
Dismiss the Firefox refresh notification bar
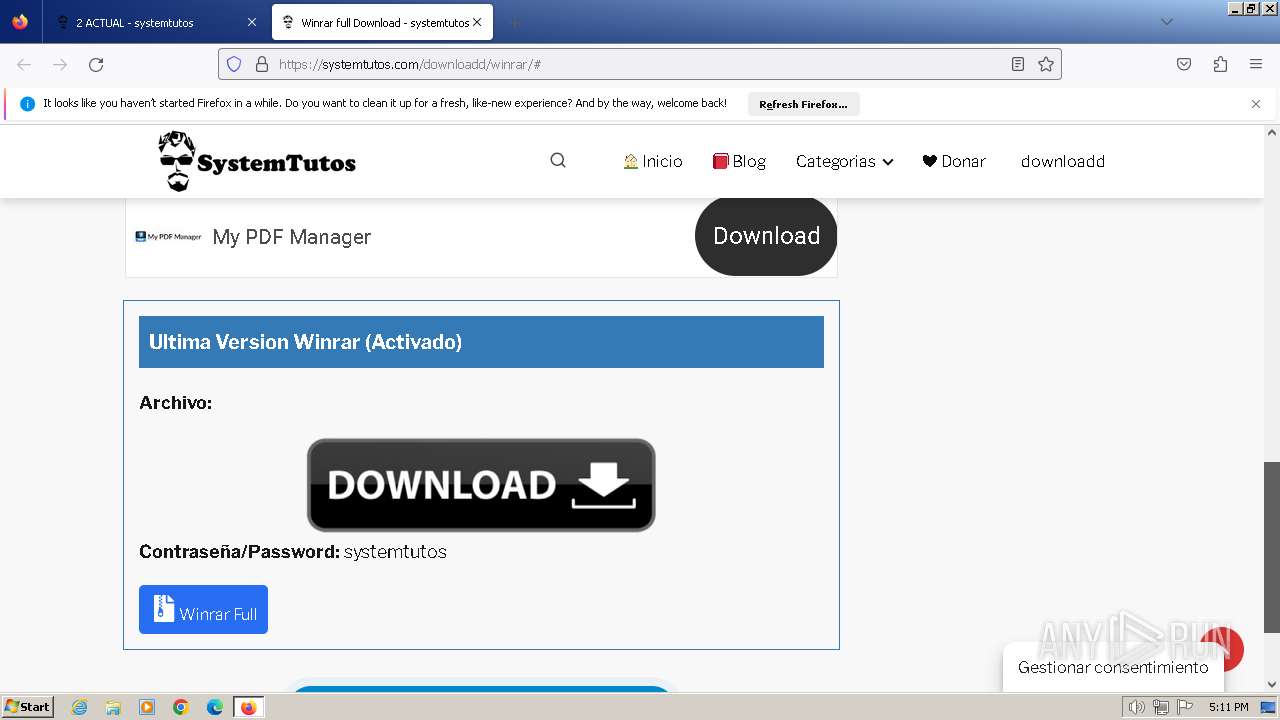[1256, 104]
